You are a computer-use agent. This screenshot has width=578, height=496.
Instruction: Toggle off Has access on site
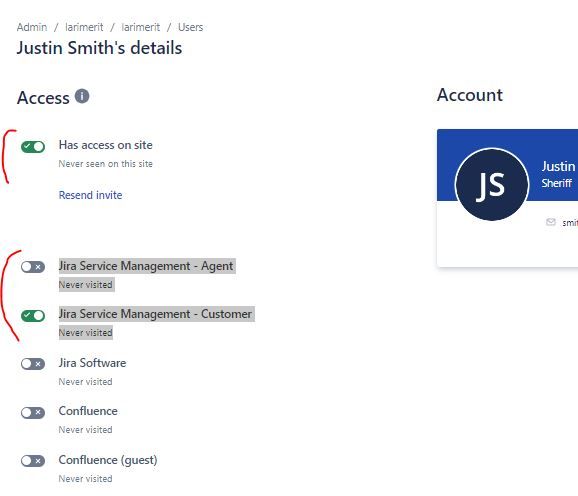(x=33, y=147)
